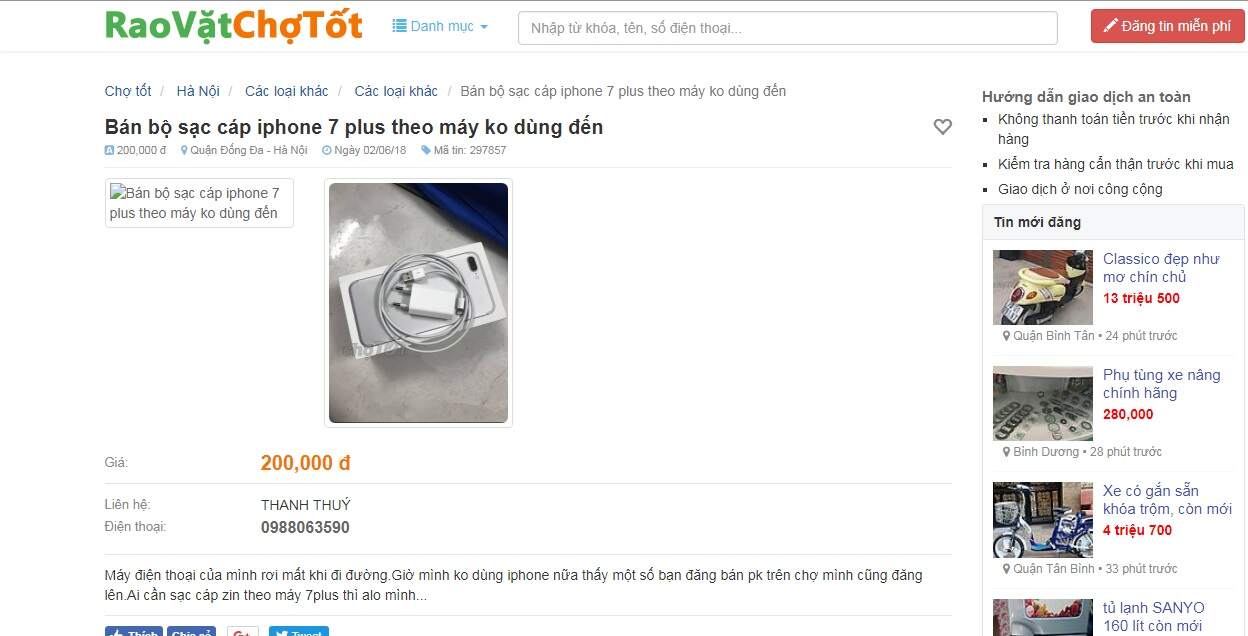This screenshot has width=1248, height=636.
Task: Open the Classico đẹp như mơ listing
Action: tap(1161, 268)
